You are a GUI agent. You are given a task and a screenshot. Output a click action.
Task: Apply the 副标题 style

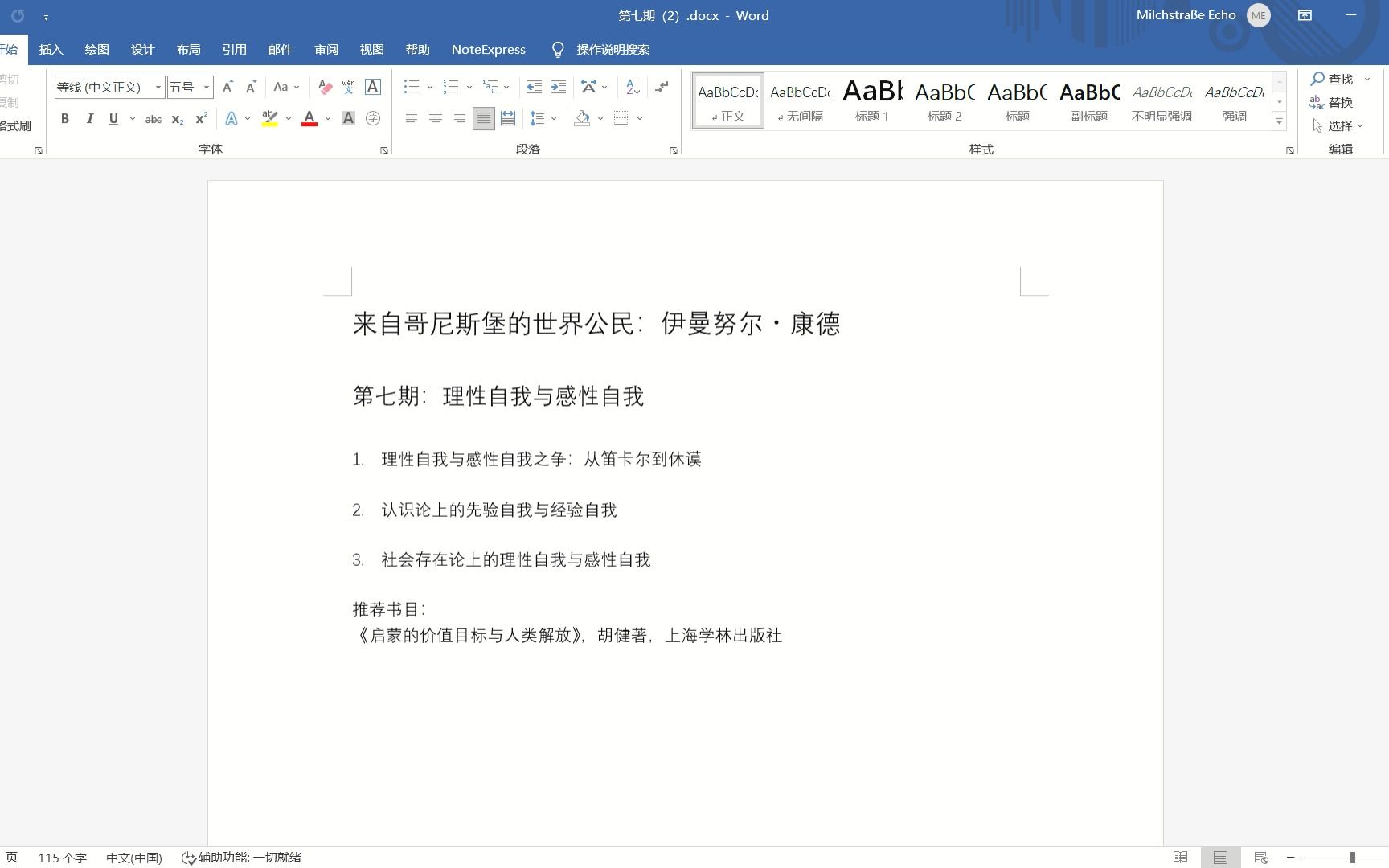[x=1089, y=100]
